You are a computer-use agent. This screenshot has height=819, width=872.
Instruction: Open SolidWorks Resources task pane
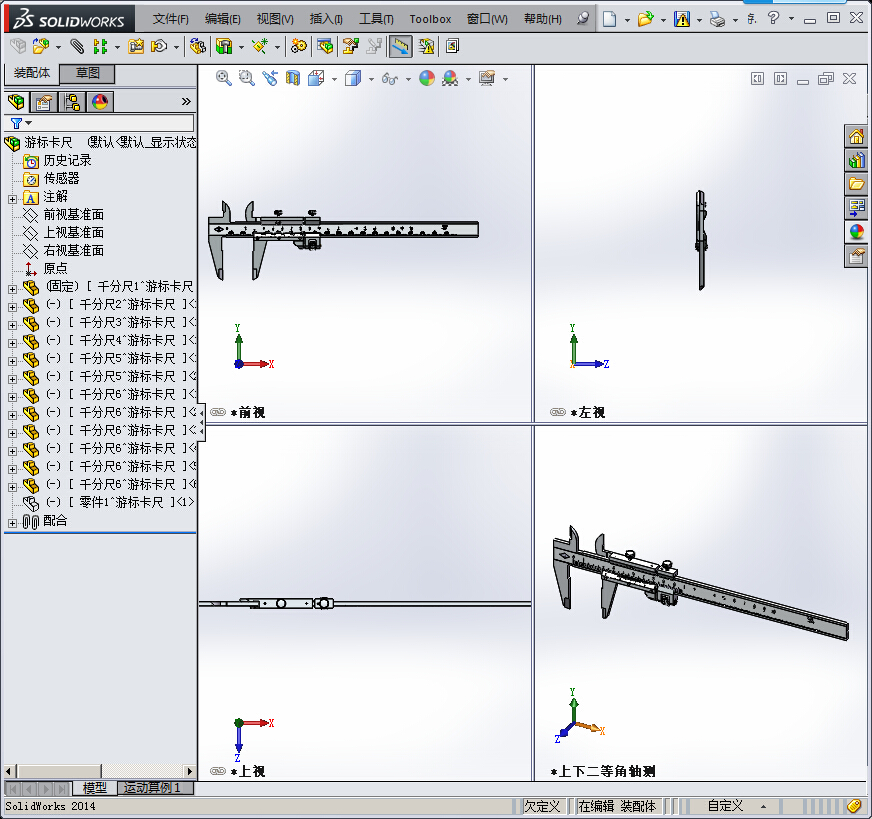856,136
